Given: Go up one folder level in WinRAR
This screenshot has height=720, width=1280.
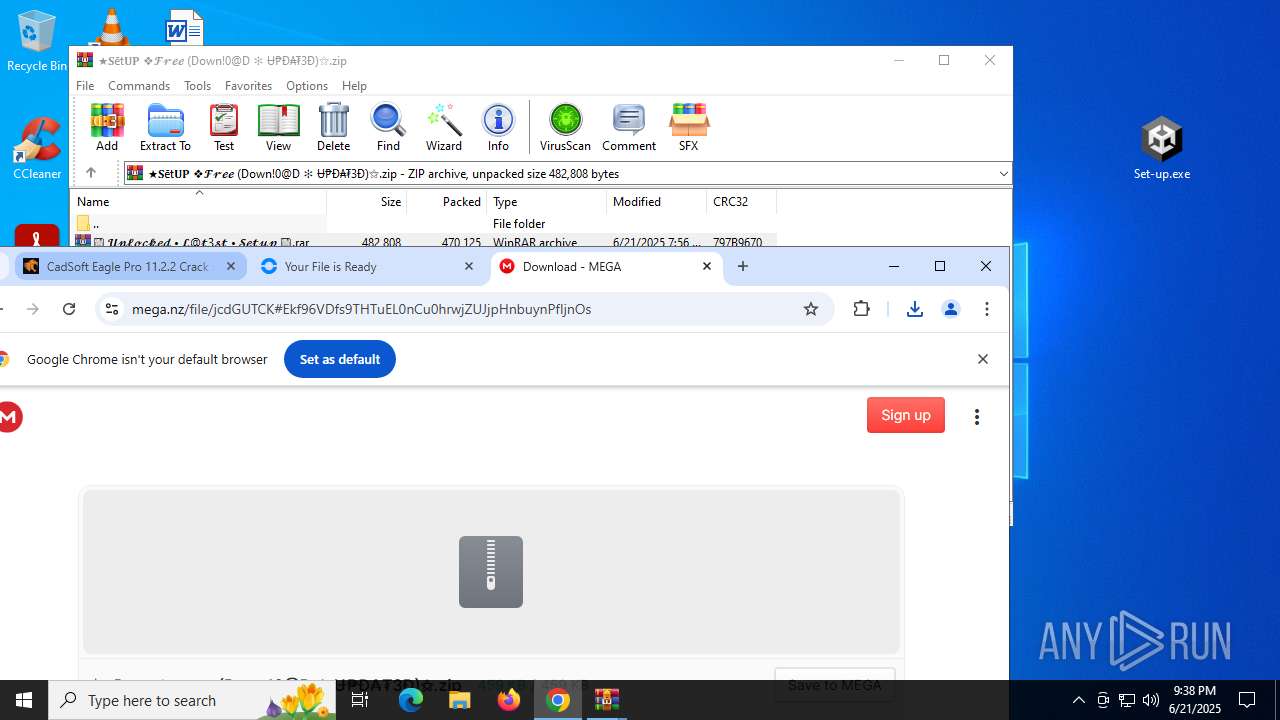Looking at the screenshot, I should [90, 173].
